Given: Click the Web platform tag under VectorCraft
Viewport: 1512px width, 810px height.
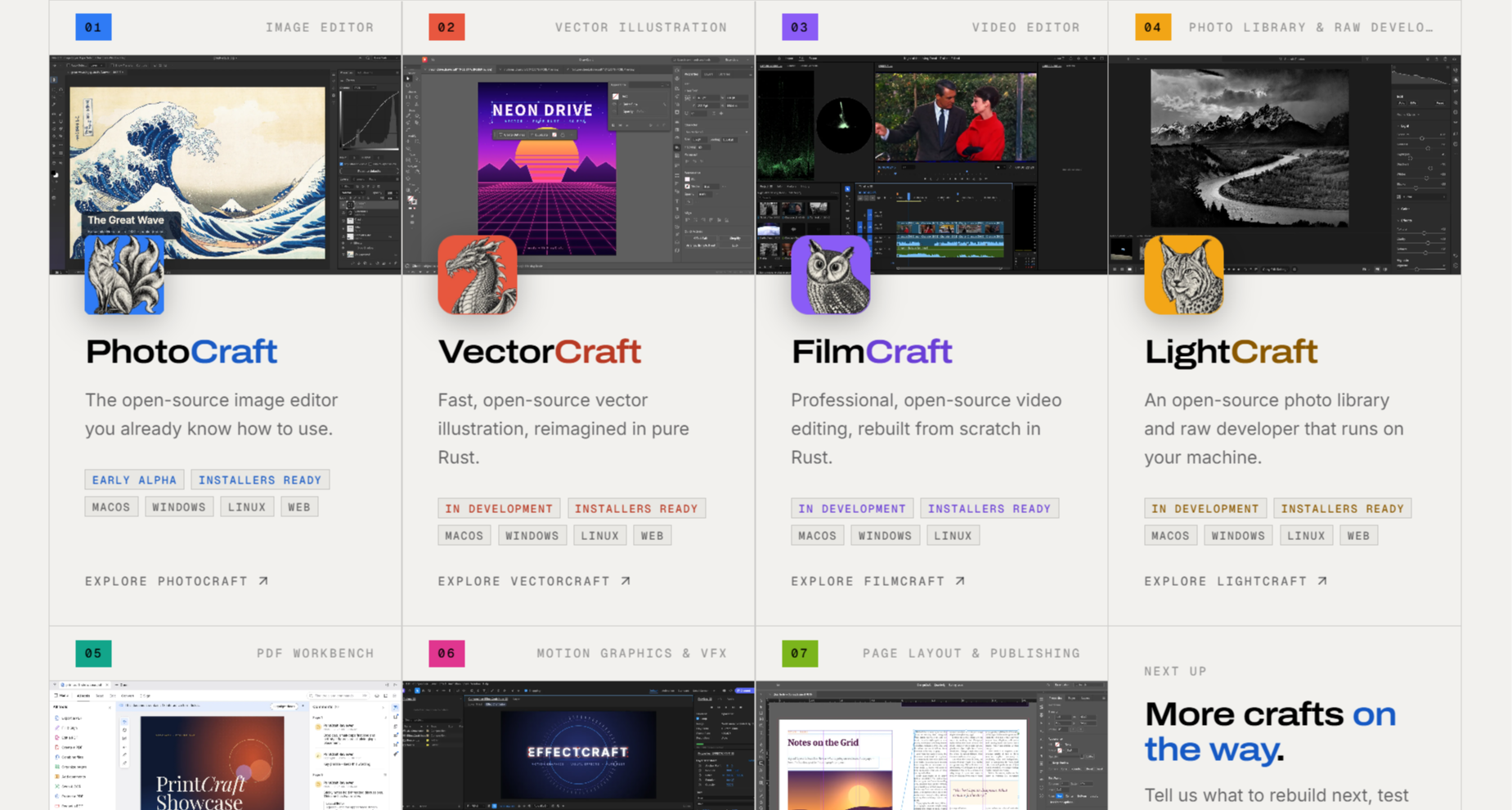Looking at the screenshot, I should tap(652, 536).
